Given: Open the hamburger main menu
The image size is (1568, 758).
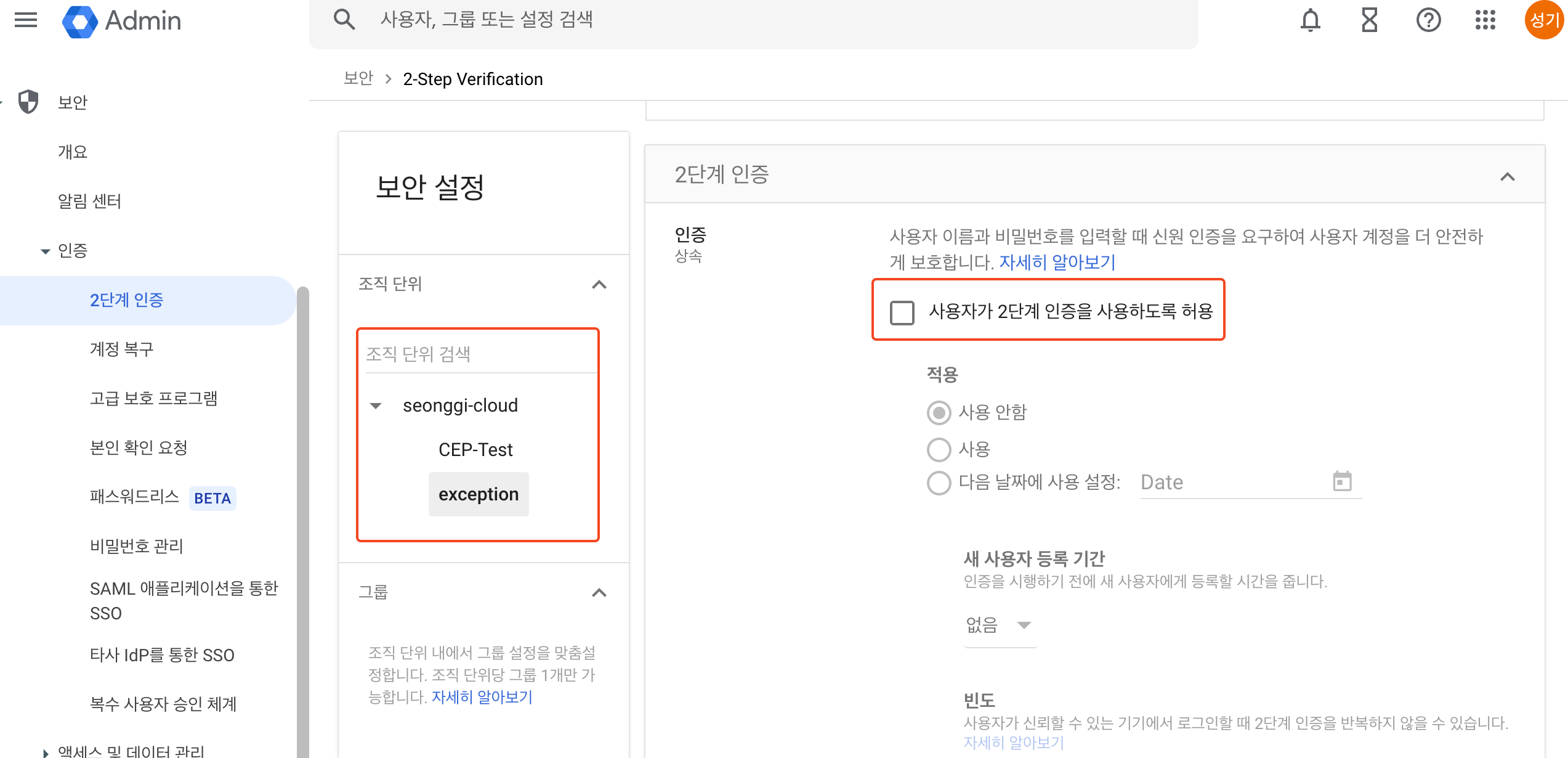Looking at the screenshot, I should point(26,20).
